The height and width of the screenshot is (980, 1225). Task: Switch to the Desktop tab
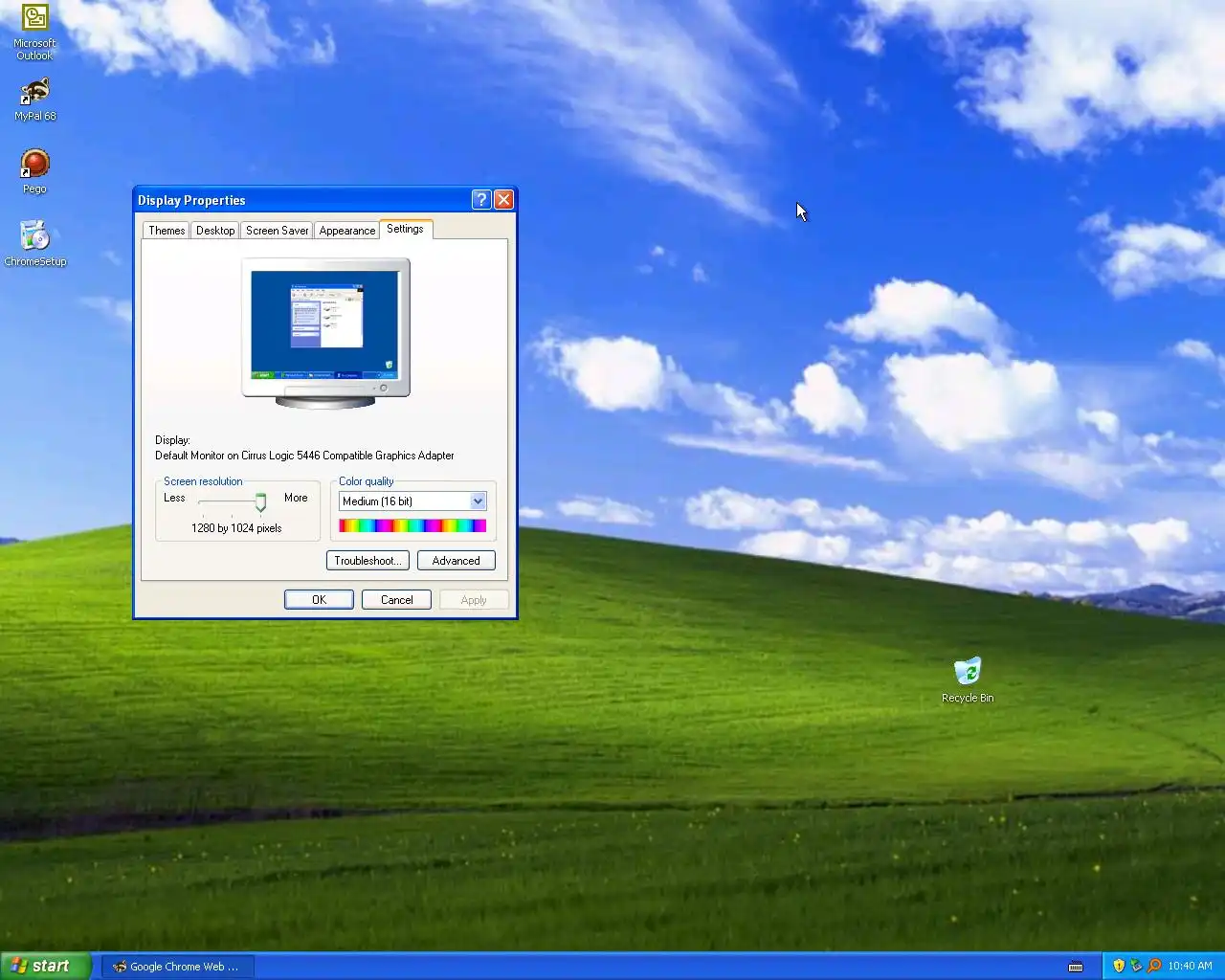tap(215, 231)
